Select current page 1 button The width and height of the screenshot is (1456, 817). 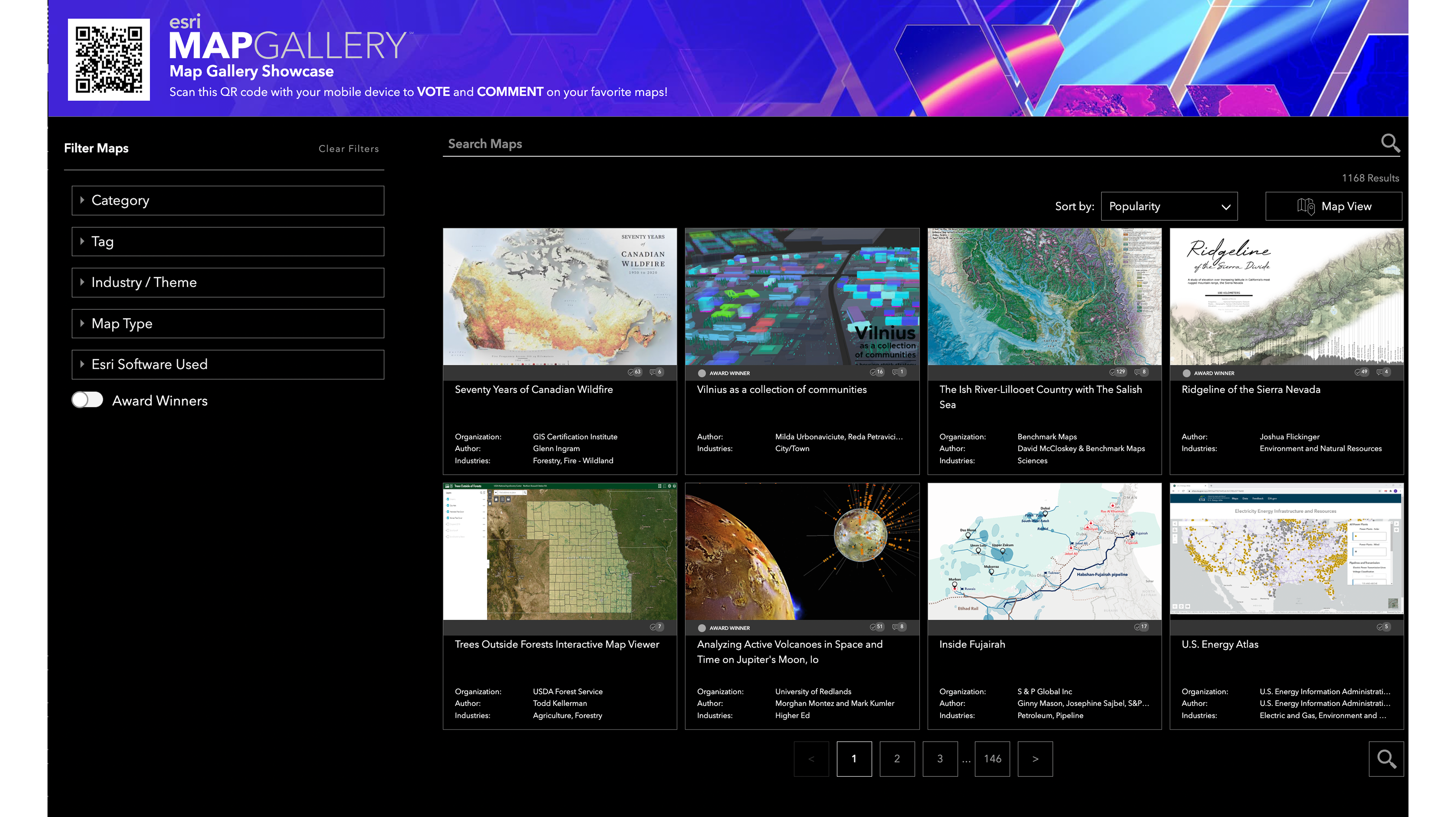[x=854, y=759]
